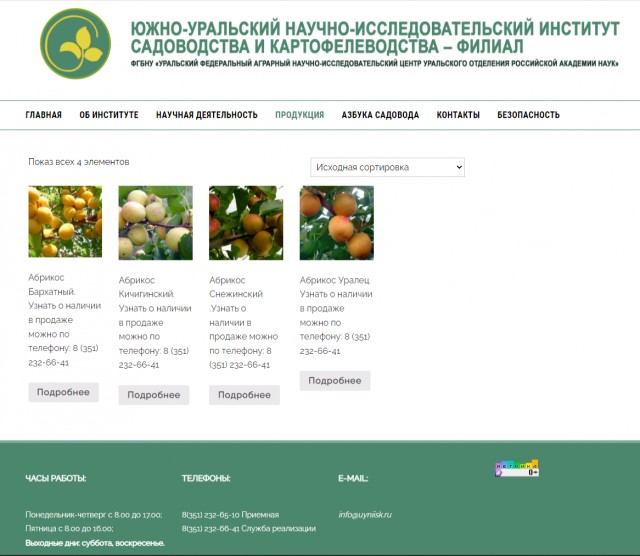Open the Абрикос Уралец product description link

click(336, 315)
